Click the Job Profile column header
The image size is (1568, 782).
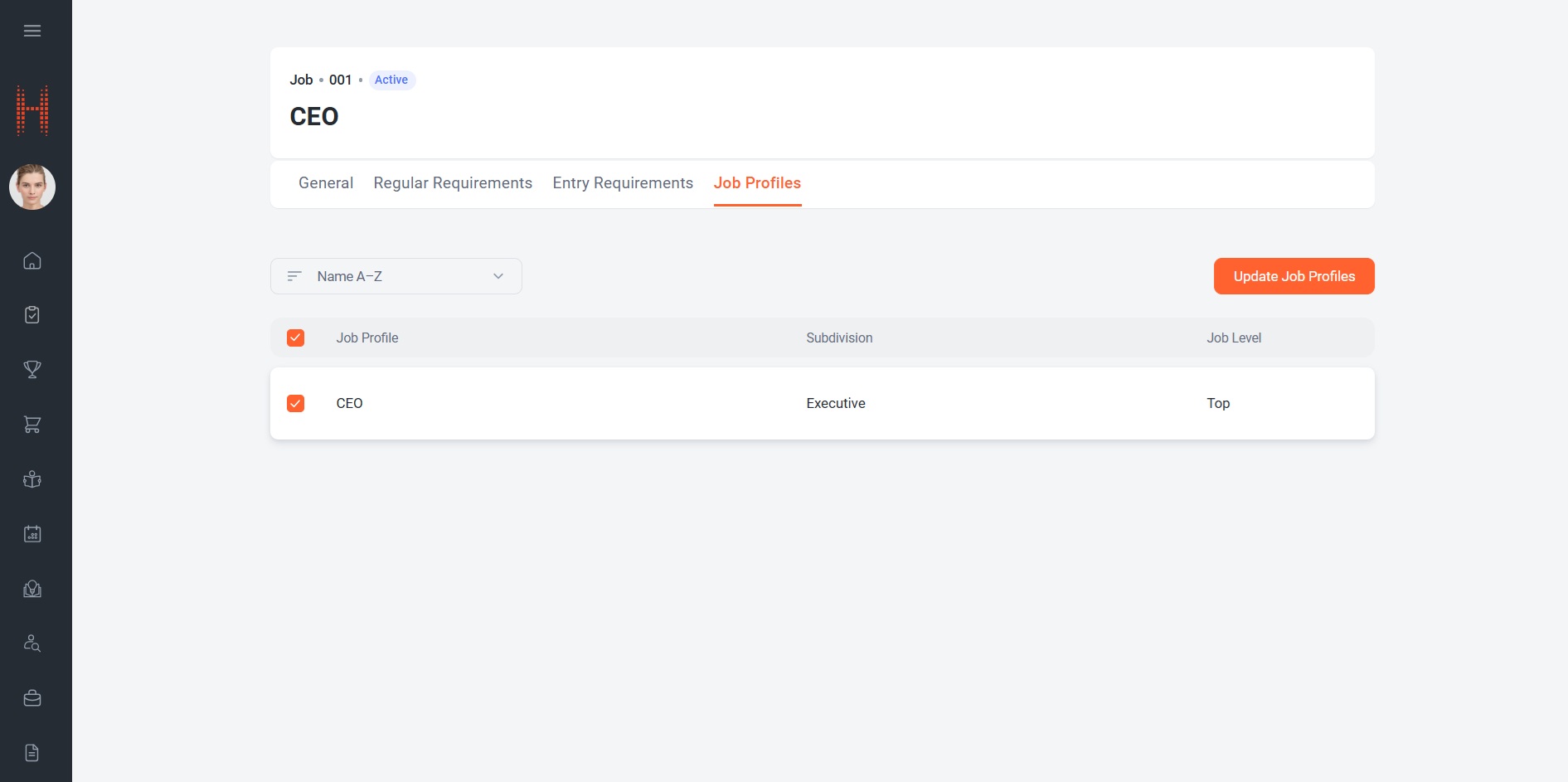pyautogui.click(x=367, y=338)
